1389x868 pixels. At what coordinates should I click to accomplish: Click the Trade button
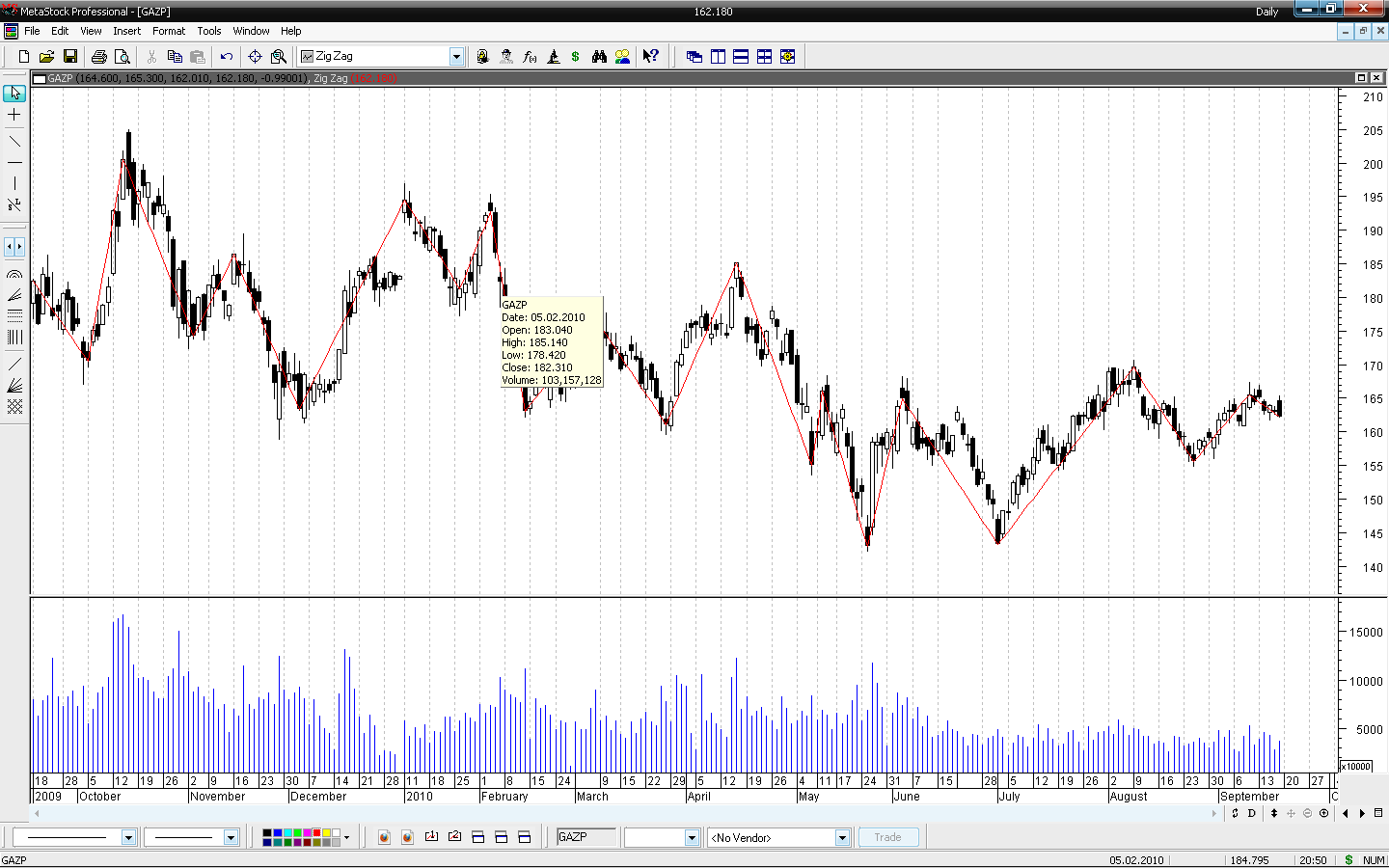point(887,837)
